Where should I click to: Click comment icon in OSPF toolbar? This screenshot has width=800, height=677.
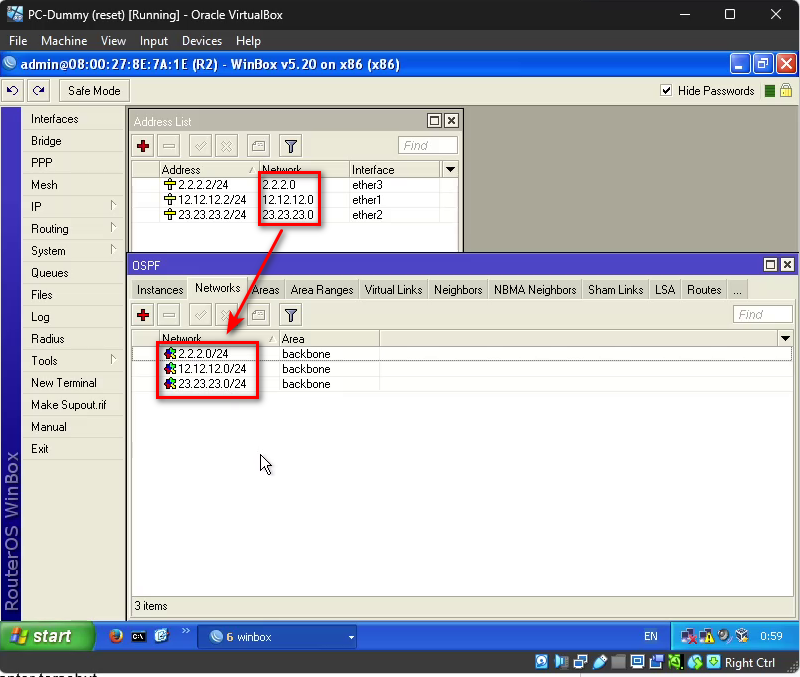(258, 315)
